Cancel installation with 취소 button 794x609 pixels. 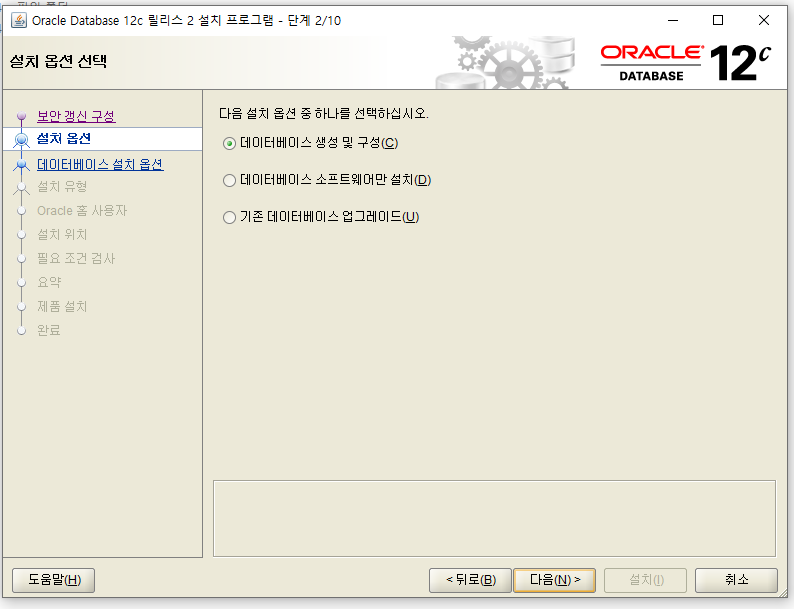pyautogui.click(x=736, y=580)
